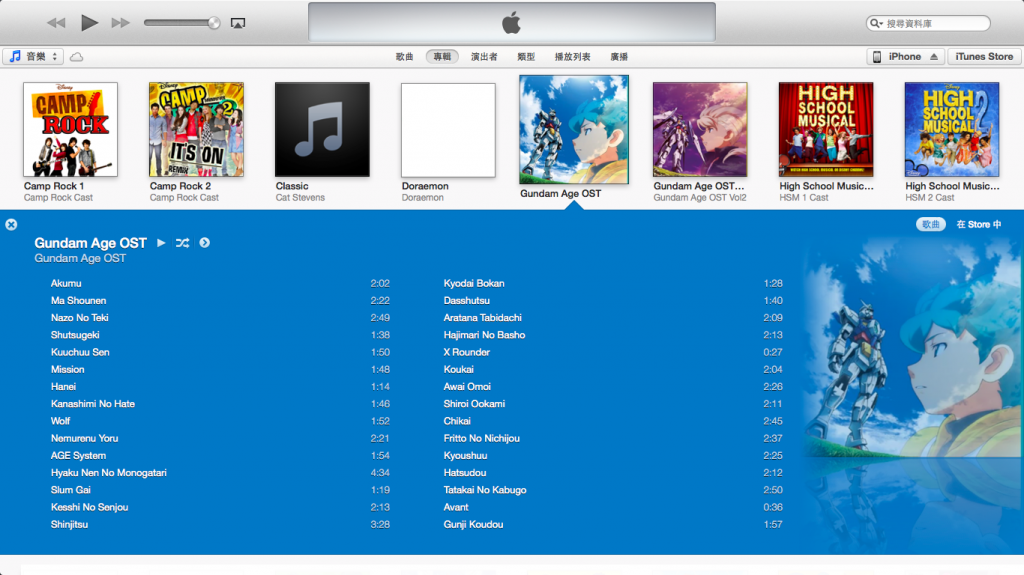Click the iCloud download cloud icon
Screen dimensions: 1024x575
pos(76,57)
